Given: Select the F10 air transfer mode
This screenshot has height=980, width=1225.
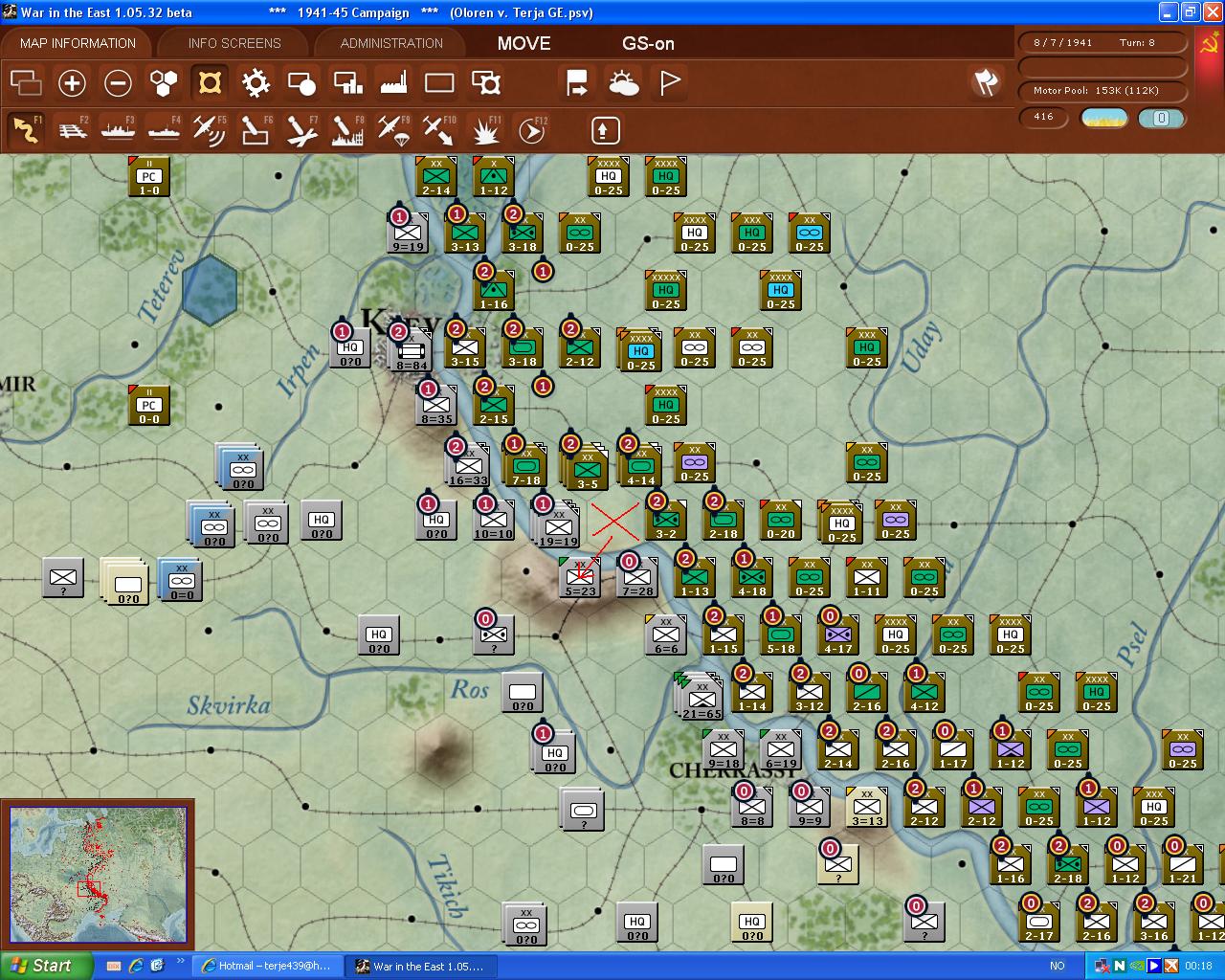Looking at the screenshot, I should click(439, 130).
